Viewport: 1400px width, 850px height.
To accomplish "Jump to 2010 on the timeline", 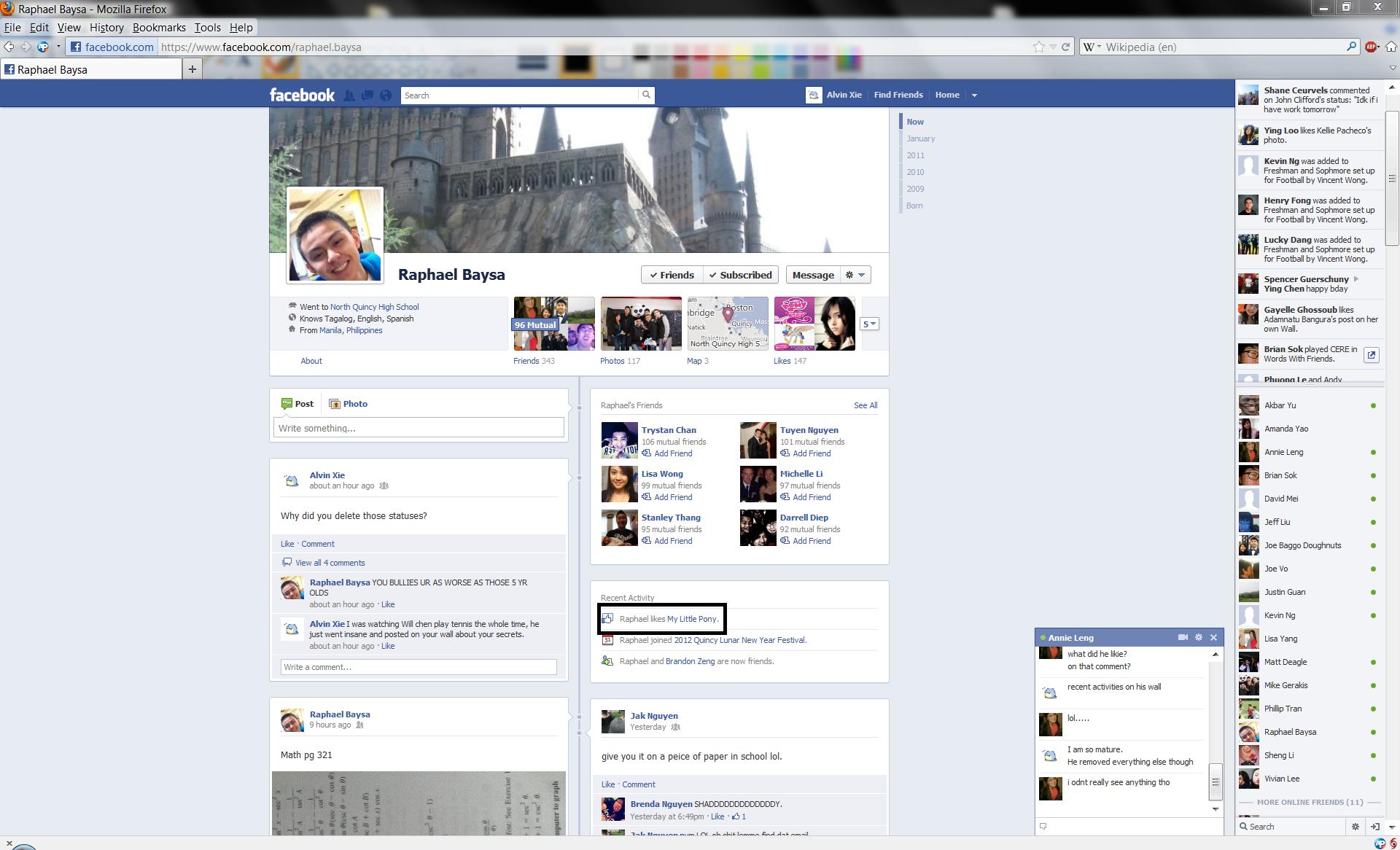I will 915,172.
